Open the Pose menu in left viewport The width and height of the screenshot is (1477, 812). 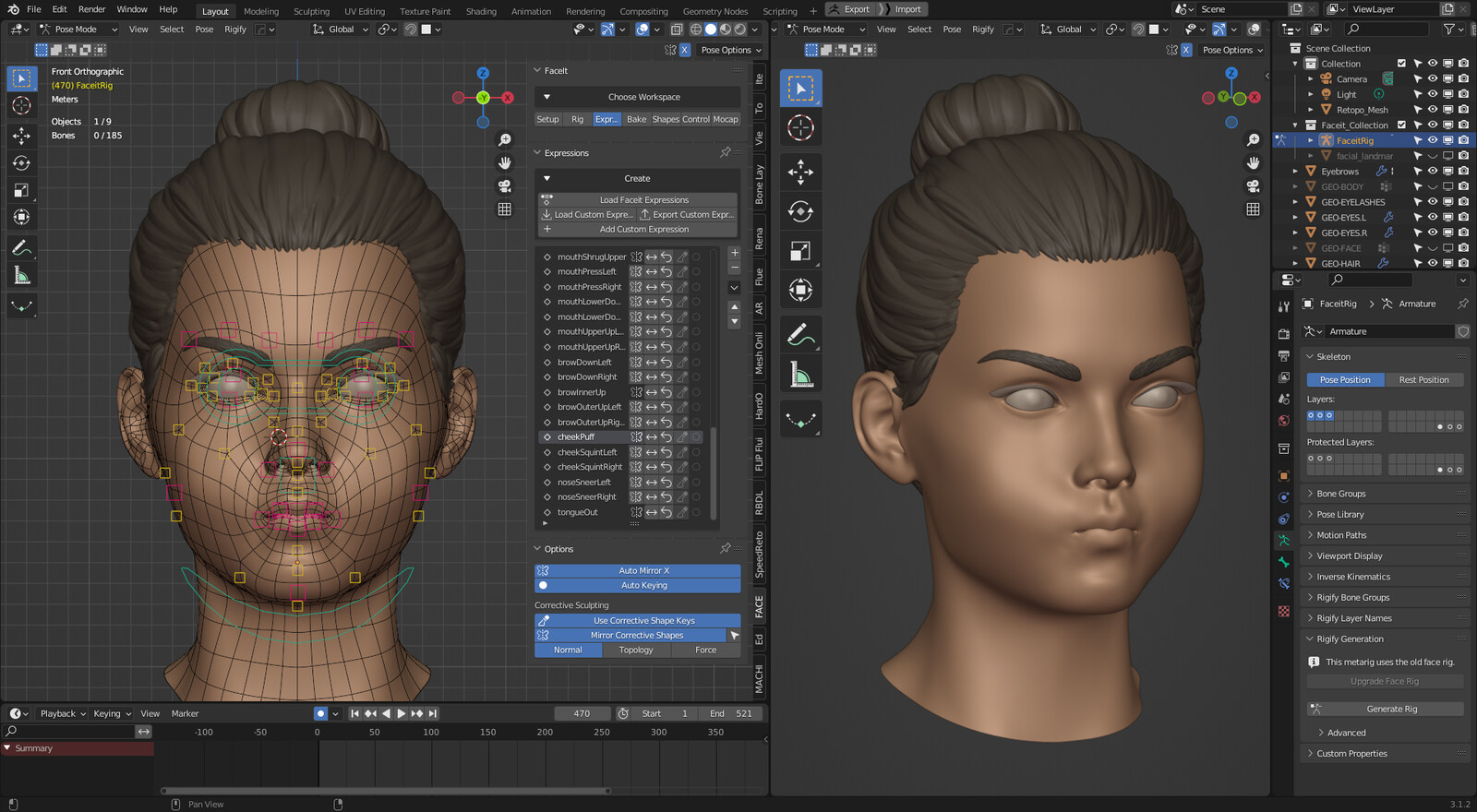click(204, 30)
